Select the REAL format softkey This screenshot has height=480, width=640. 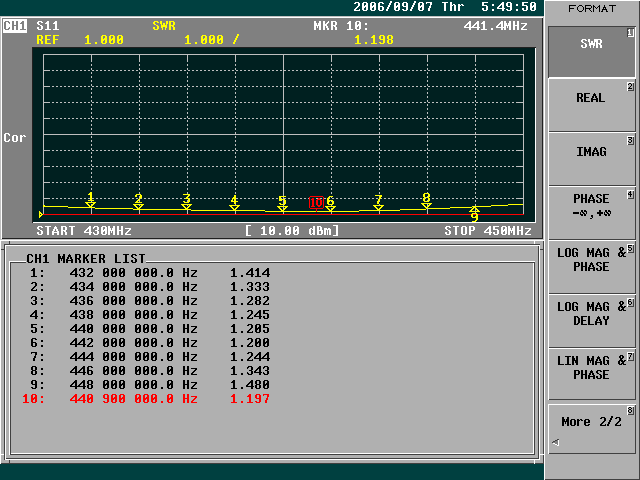coord(591,105)
